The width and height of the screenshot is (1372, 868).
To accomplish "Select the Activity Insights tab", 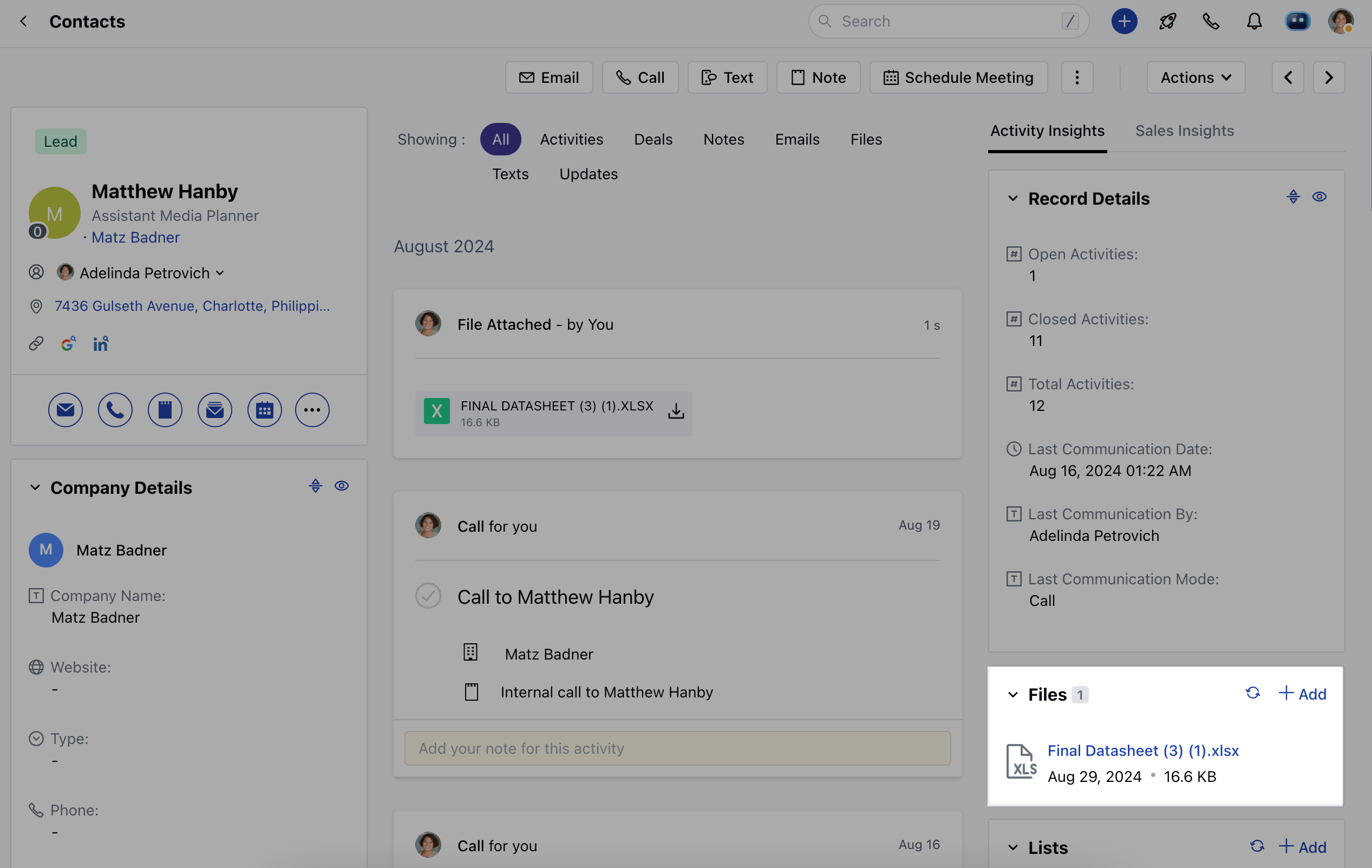I will click(1047, 130).
